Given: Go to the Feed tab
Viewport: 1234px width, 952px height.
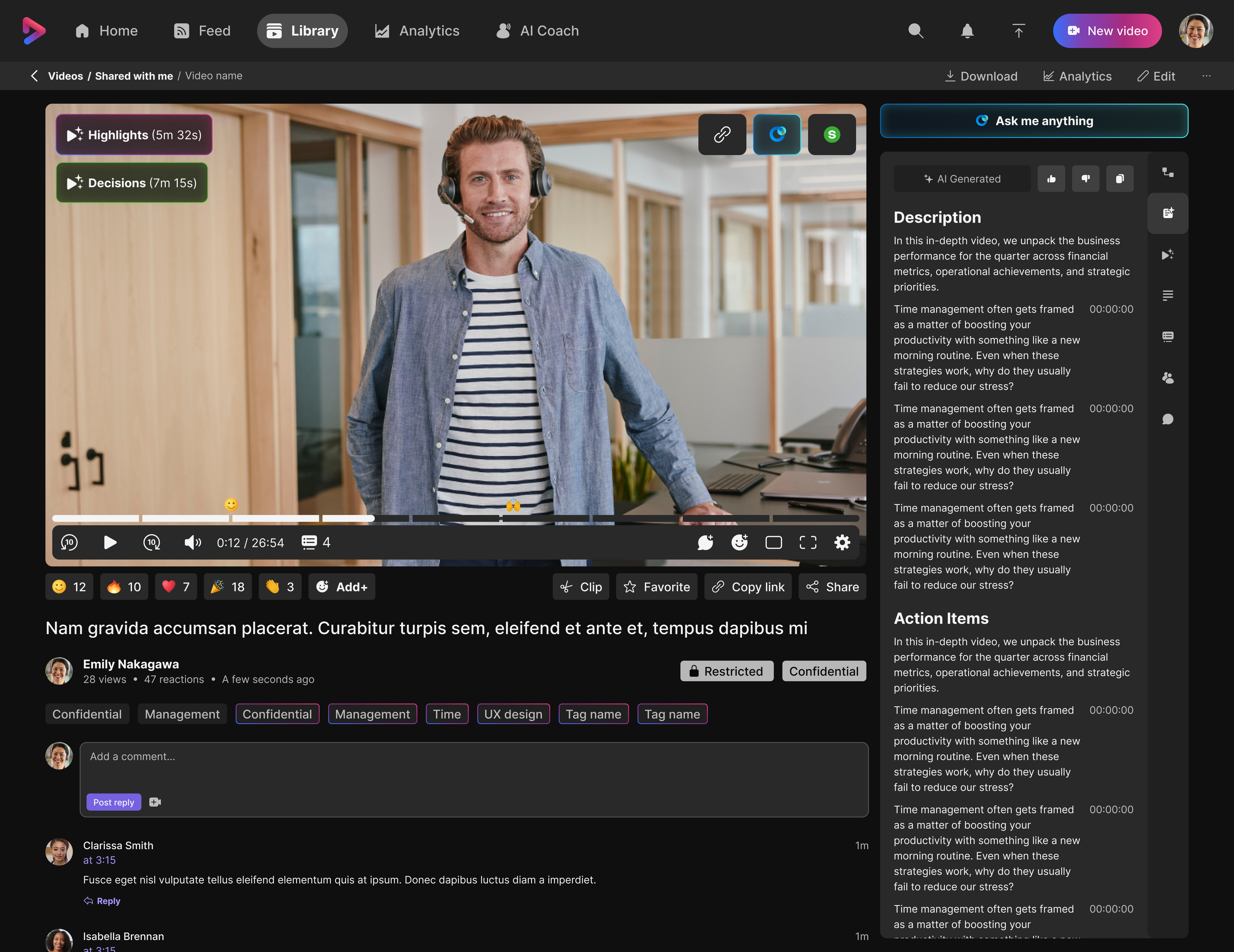Looking at the screenshot, I should point(202,30).
